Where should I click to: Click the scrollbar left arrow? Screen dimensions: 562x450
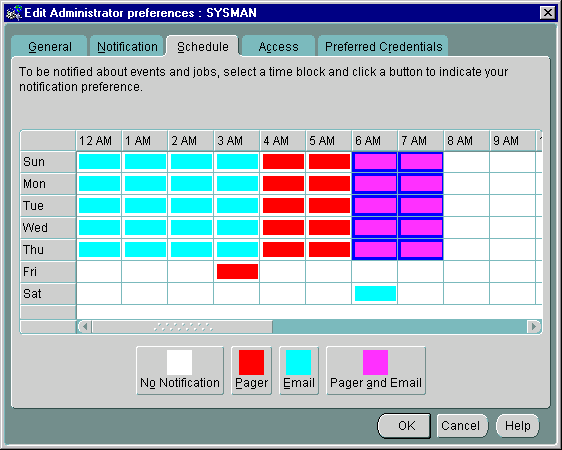click(85, 327)
